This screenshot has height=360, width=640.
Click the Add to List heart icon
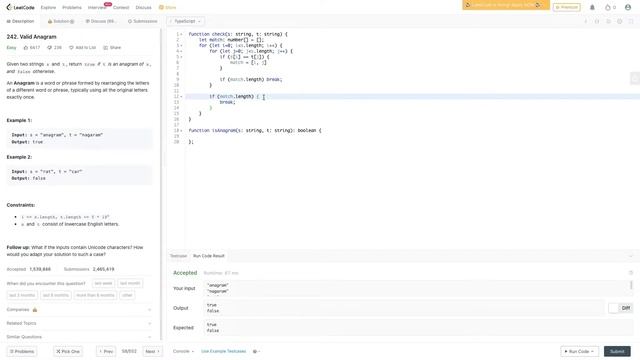(x=71, y=48)
